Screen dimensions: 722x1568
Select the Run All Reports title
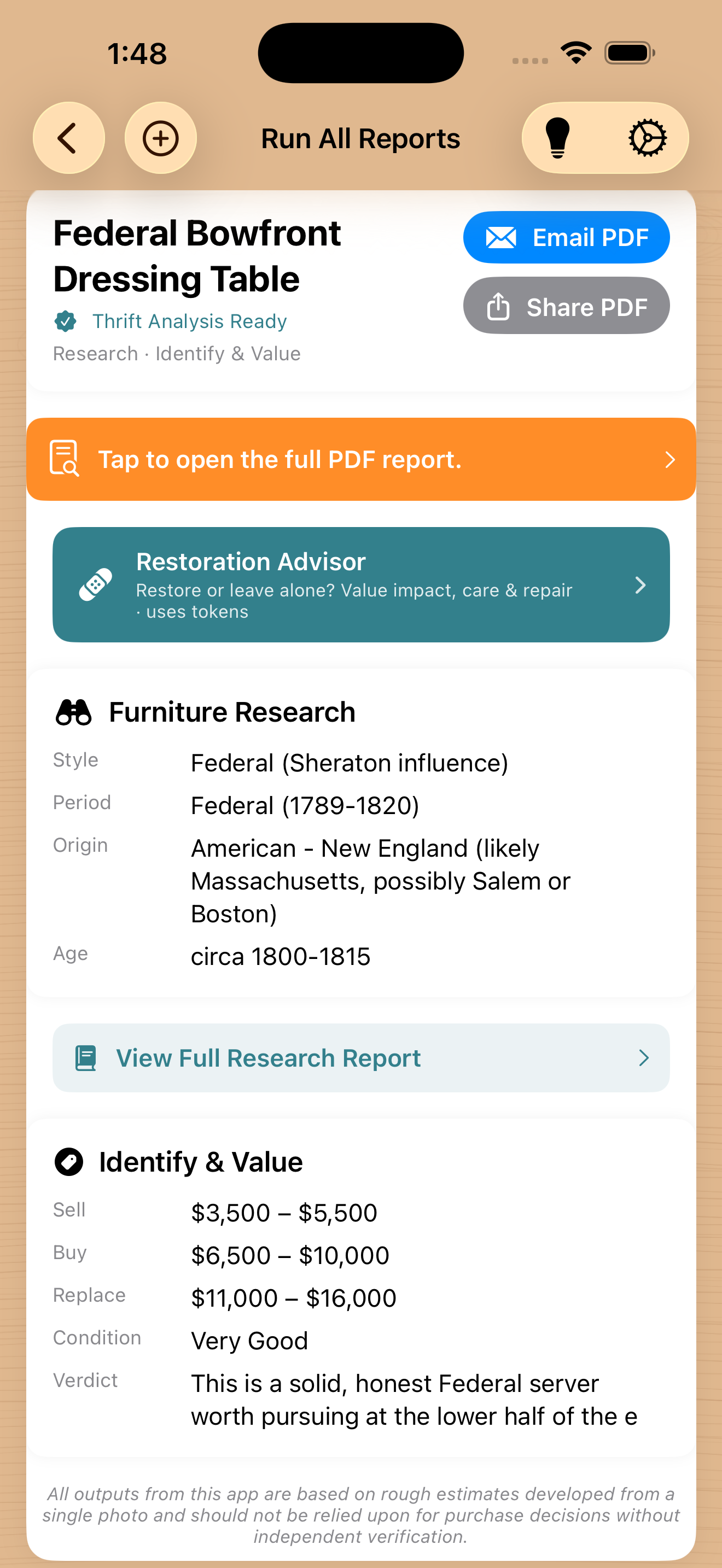360,138
